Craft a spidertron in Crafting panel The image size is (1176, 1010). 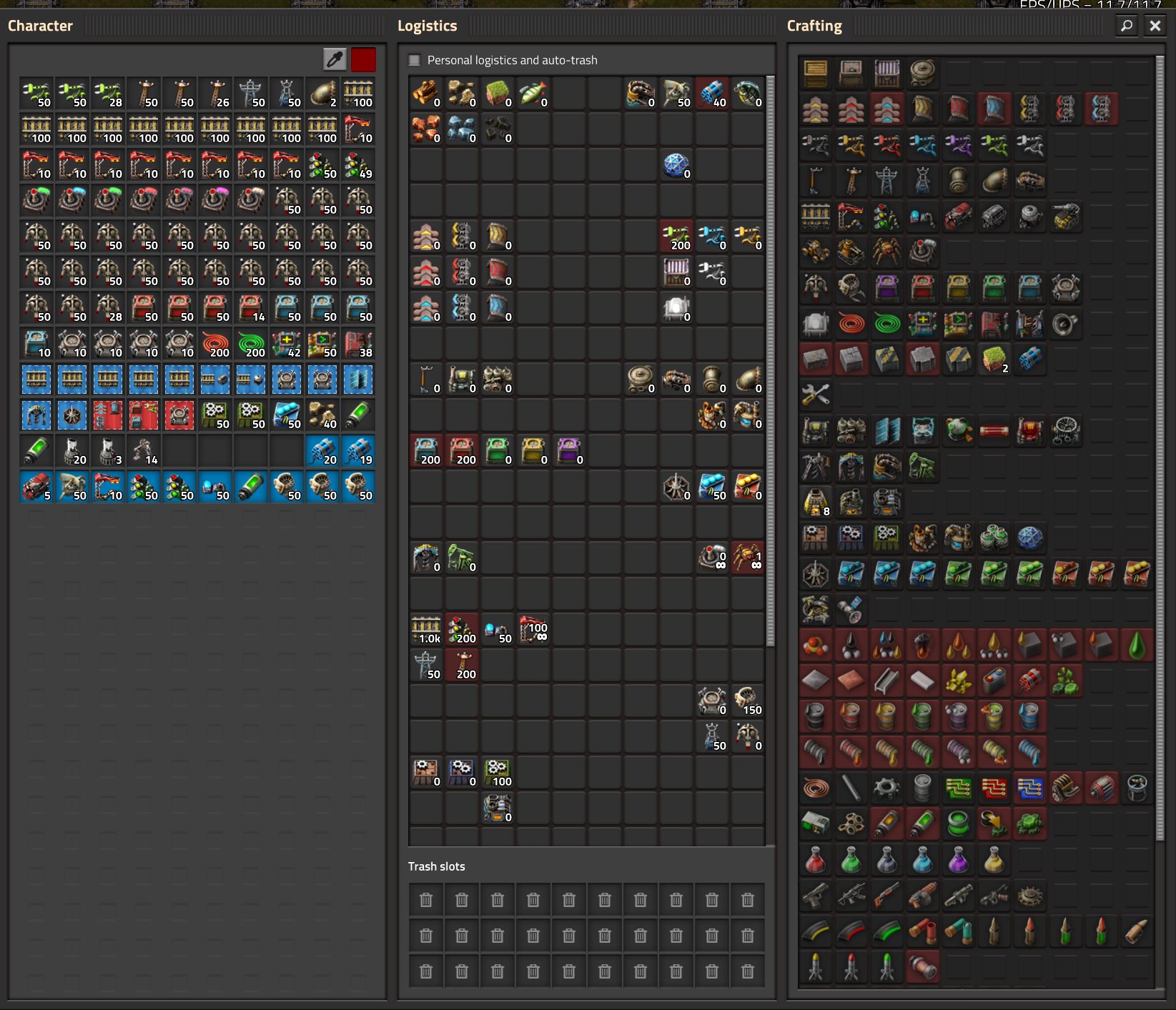coord(887,252)
